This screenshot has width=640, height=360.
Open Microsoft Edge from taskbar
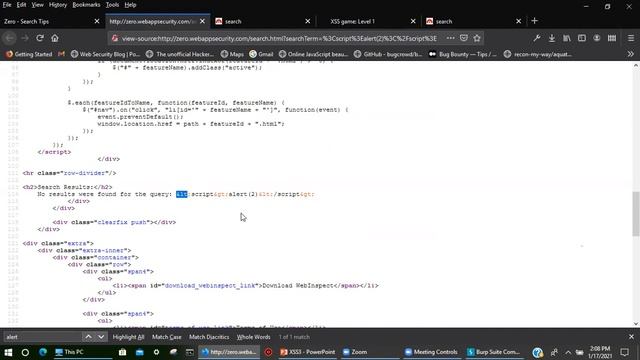click(x=43, y=352)
